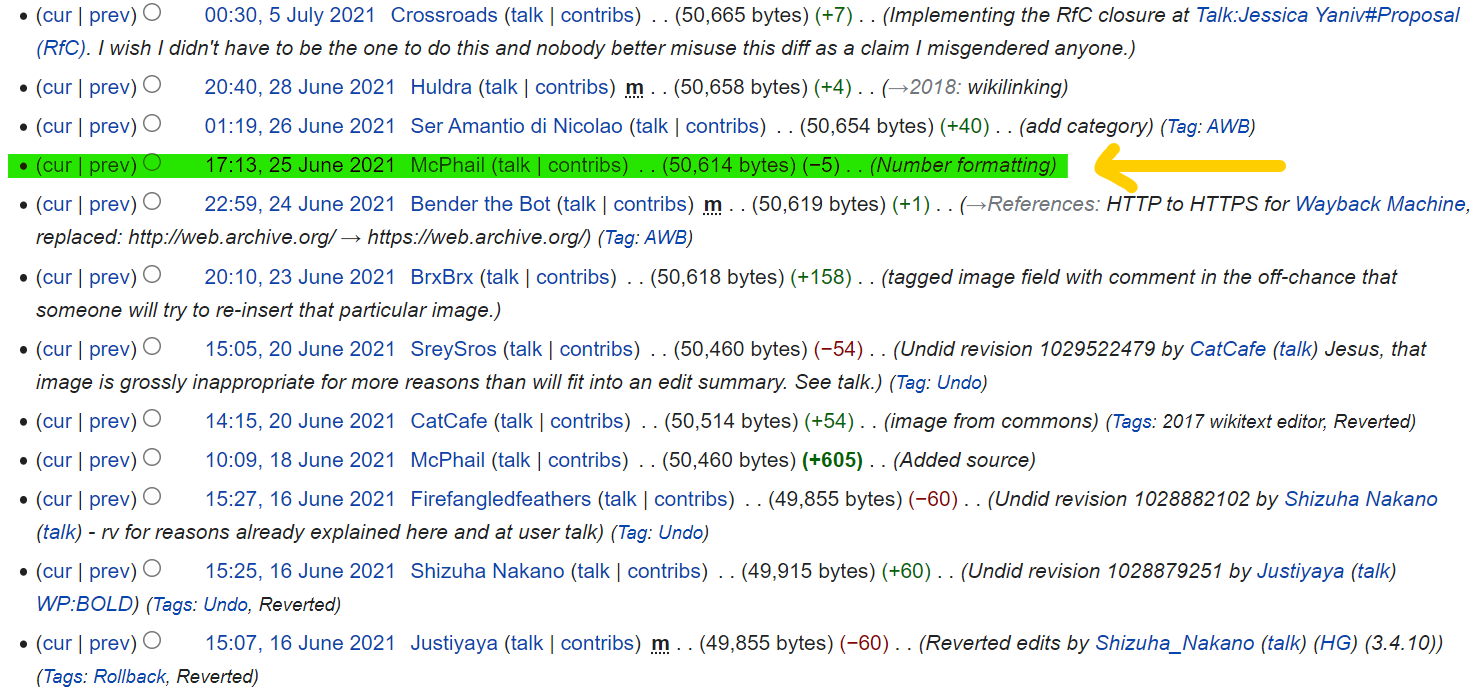Select radio button for Firefangledfeathers 15:27 revision
1479x697 pixels.
[152, 497]
